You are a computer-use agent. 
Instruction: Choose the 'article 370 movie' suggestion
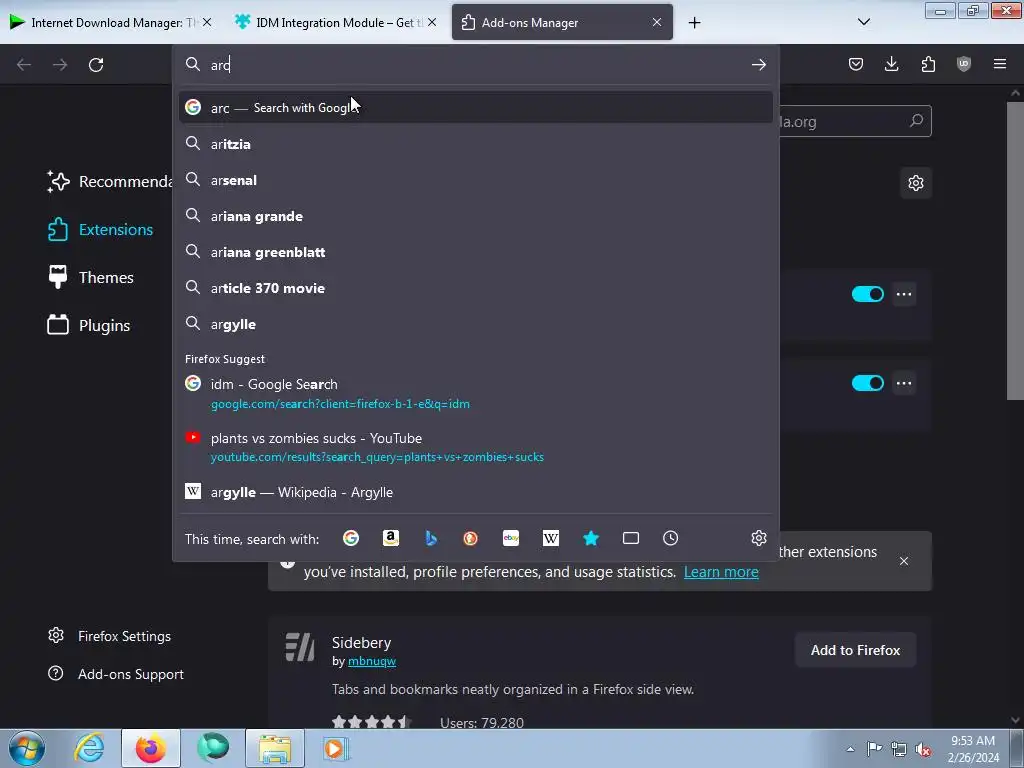tap(475, 288)
